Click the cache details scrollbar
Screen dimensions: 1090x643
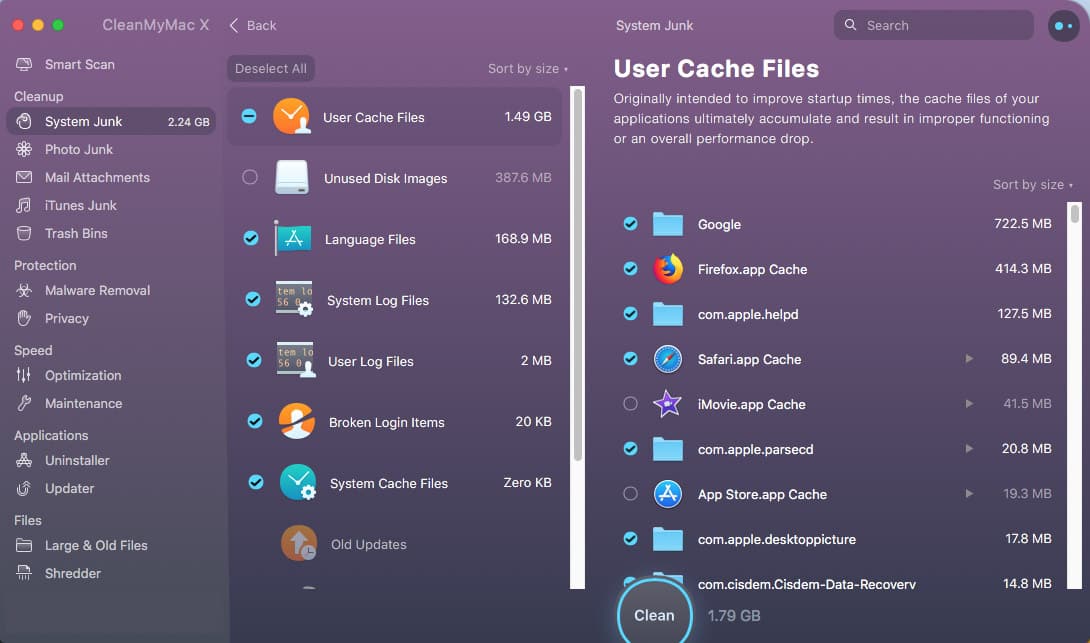(x=1075, y=213)
